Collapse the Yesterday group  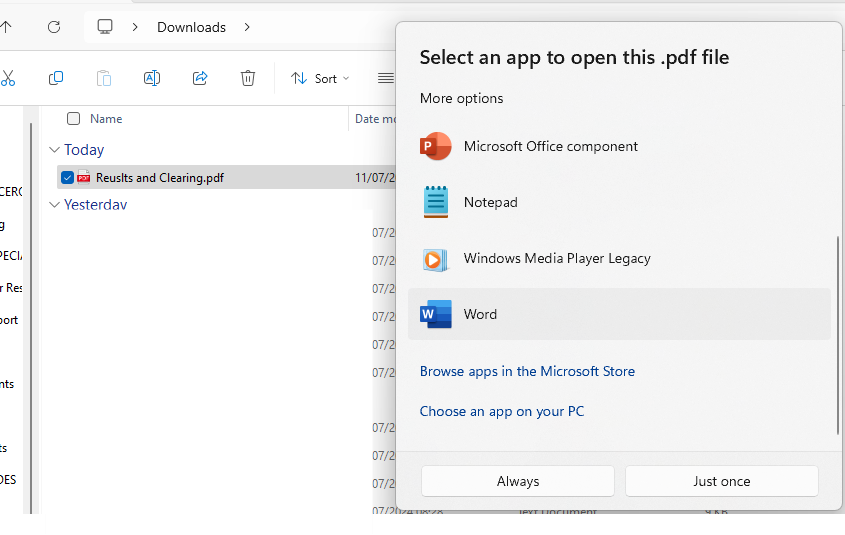pyautogui.click(x=54, y=205)
